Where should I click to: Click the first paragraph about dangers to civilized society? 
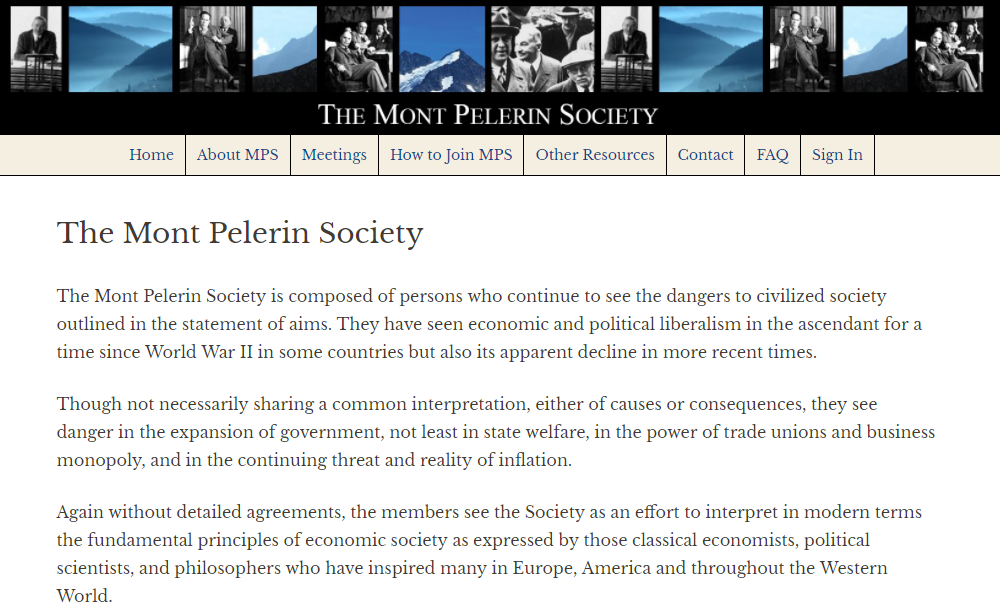[489, 324]
